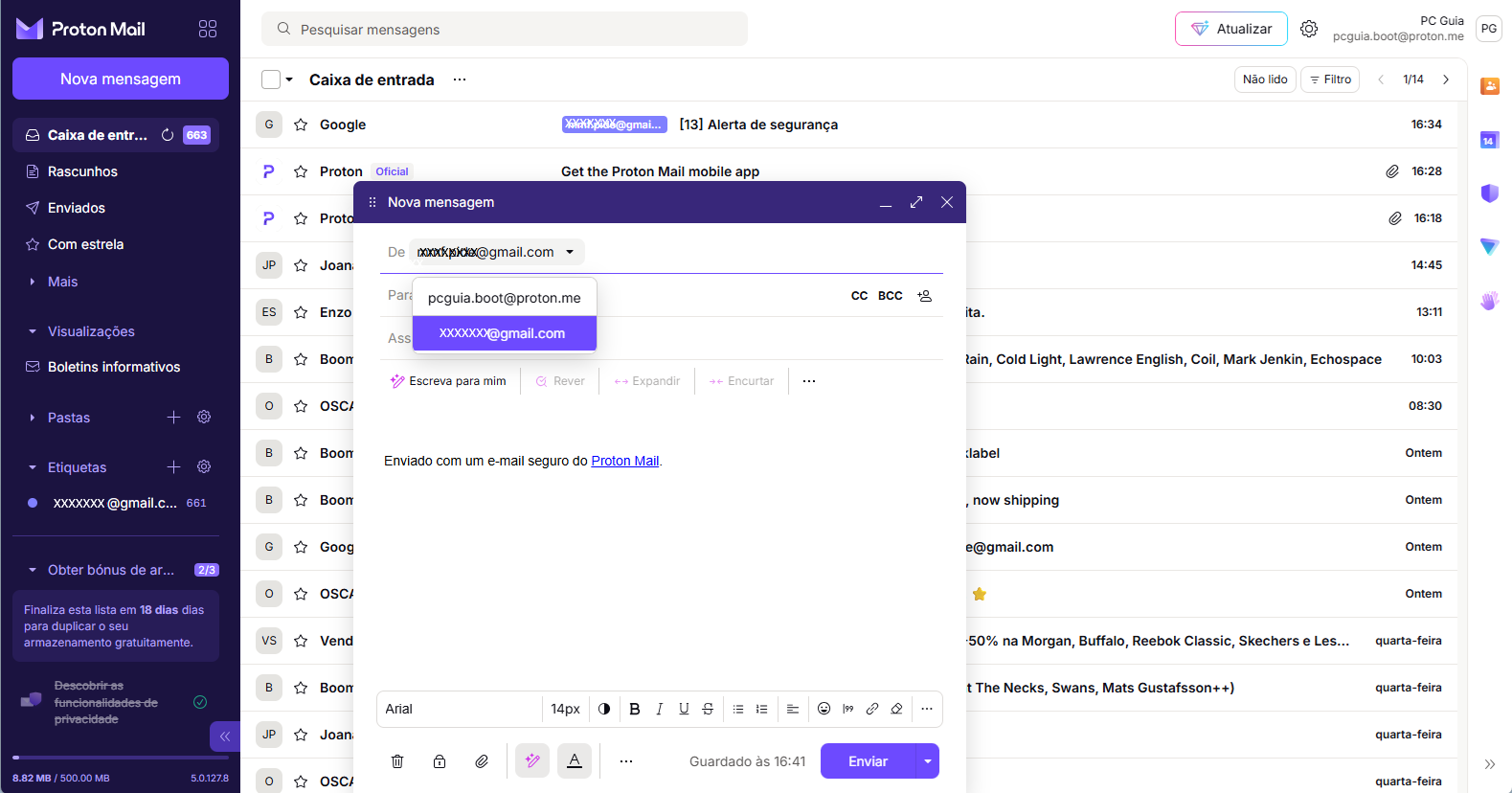Insert a link in the composer
The height and width of the screenshot is (793, 1512).
point(872,709)
